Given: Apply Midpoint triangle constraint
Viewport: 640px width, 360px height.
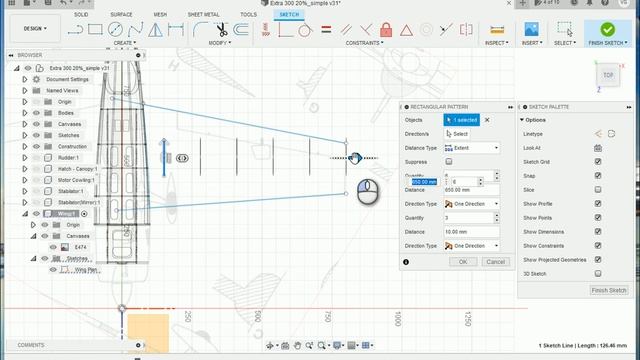Looking at the screenshot, I should pyautogui.click(x=406, y=30).
